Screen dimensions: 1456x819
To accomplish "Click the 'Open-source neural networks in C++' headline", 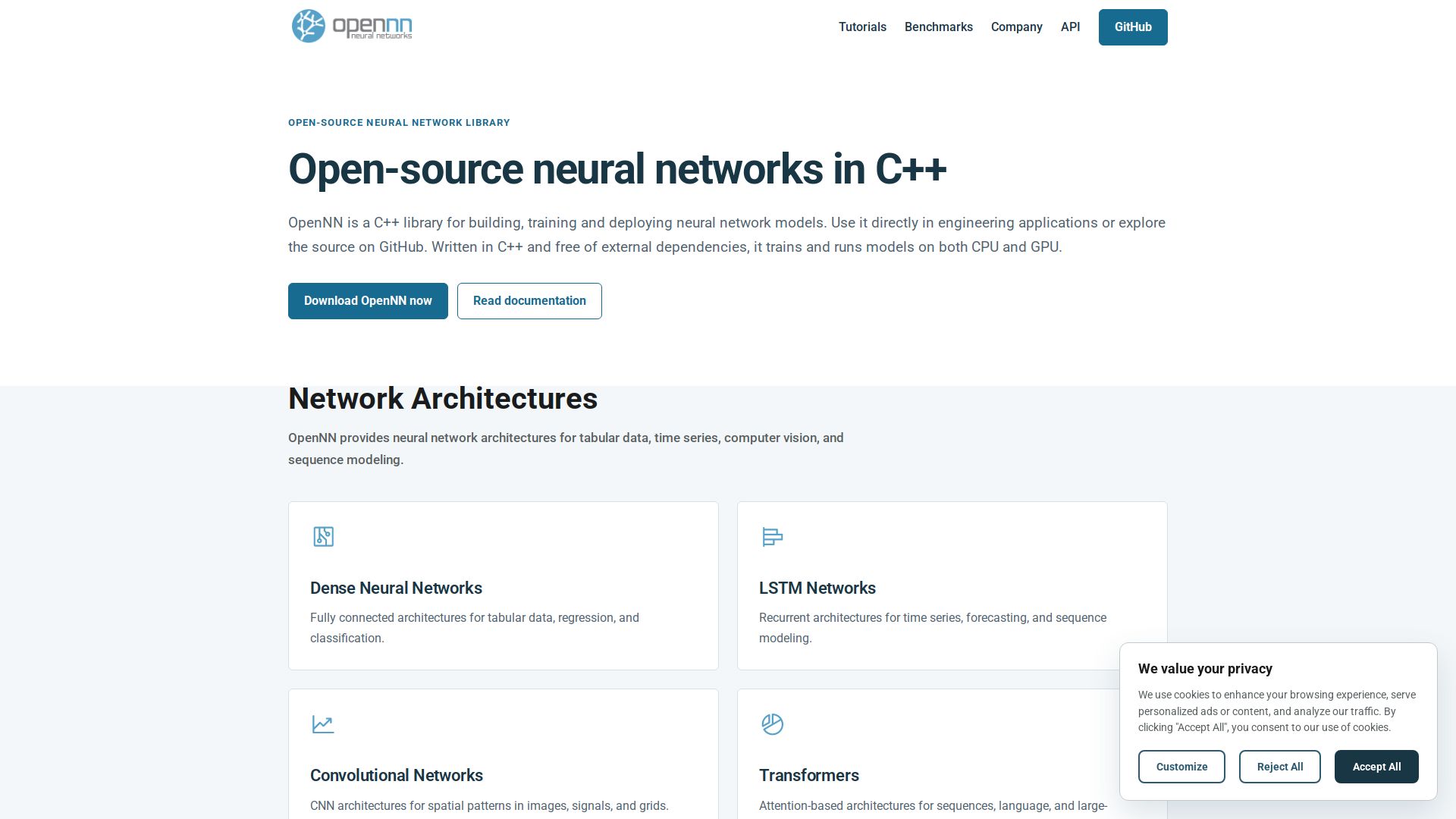I will coord(617,169).
